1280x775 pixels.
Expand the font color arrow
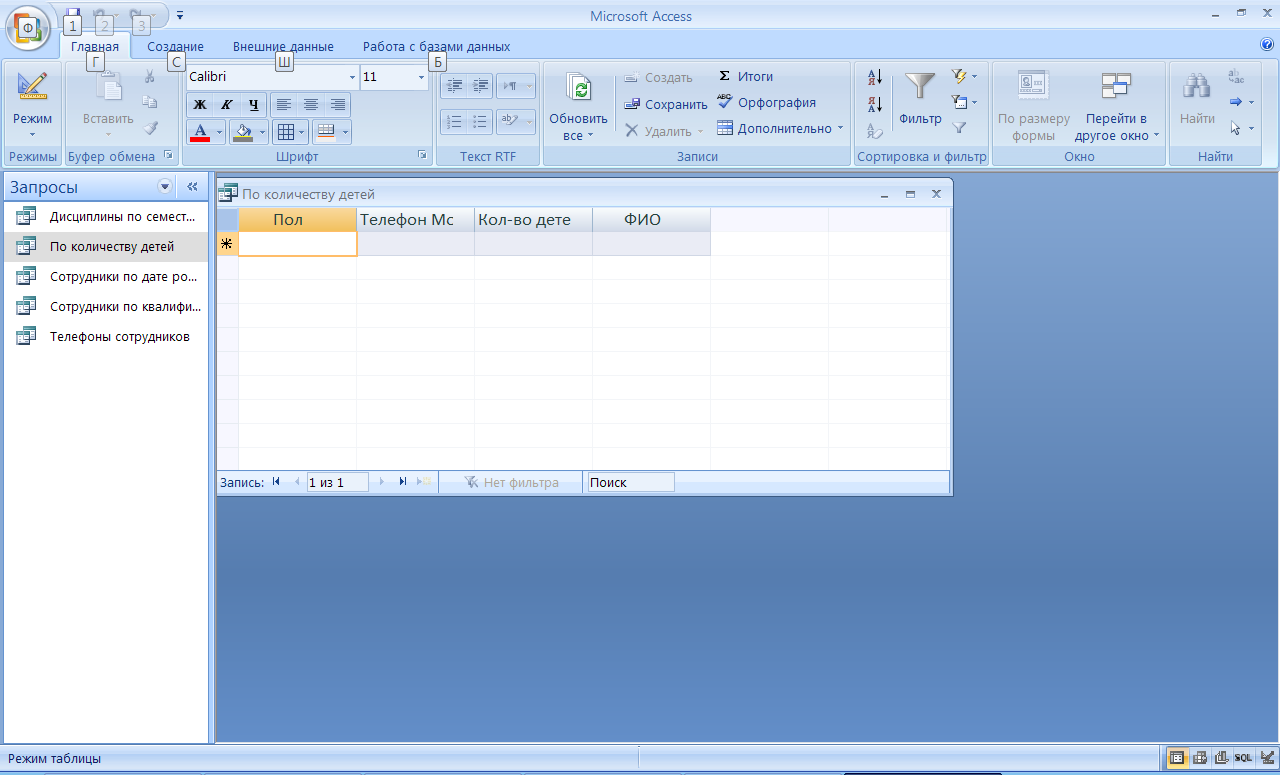click(x=219, y=132)
